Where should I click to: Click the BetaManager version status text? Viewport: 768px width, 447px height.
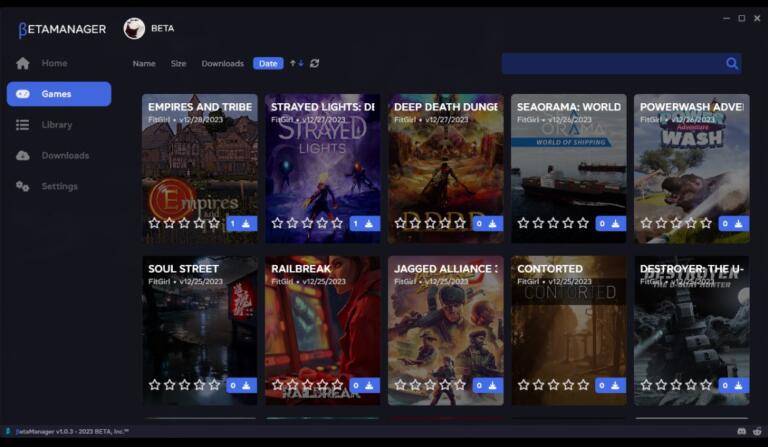(x=72, y=431)
